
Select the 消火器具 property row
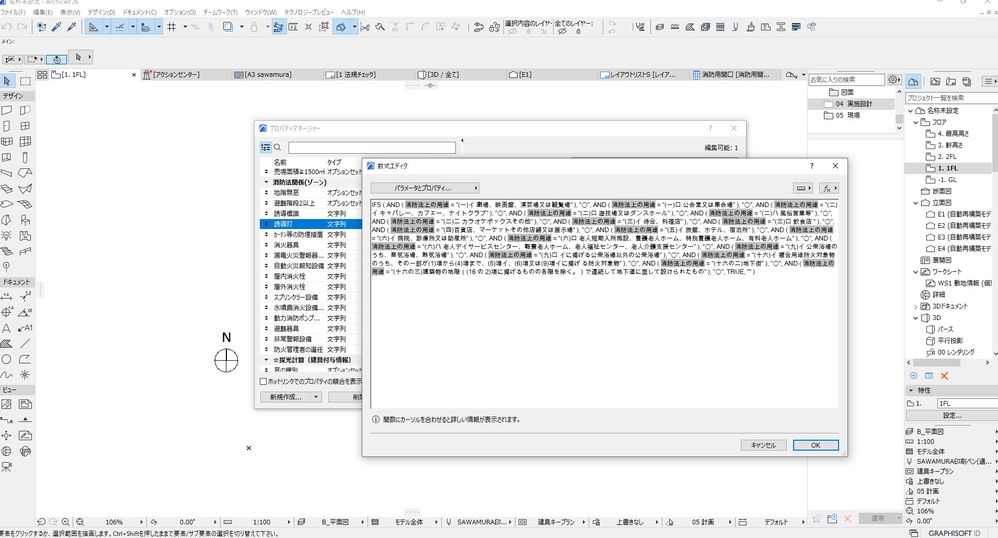pyautogui.click(x=311, y=244)
